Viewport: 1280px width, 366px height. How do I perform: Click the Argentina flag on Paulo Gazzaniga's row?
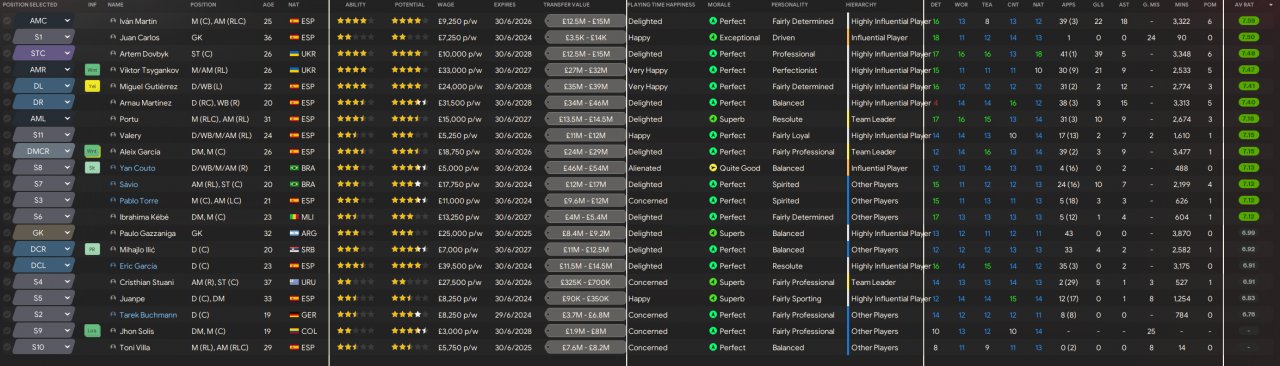[294, 234]
